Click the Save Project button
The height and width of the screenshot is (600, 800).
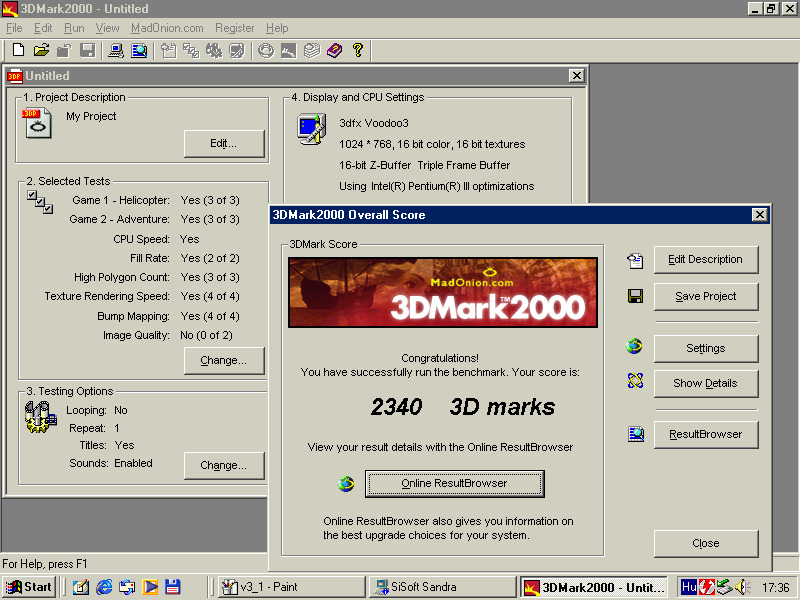[706, 296]
